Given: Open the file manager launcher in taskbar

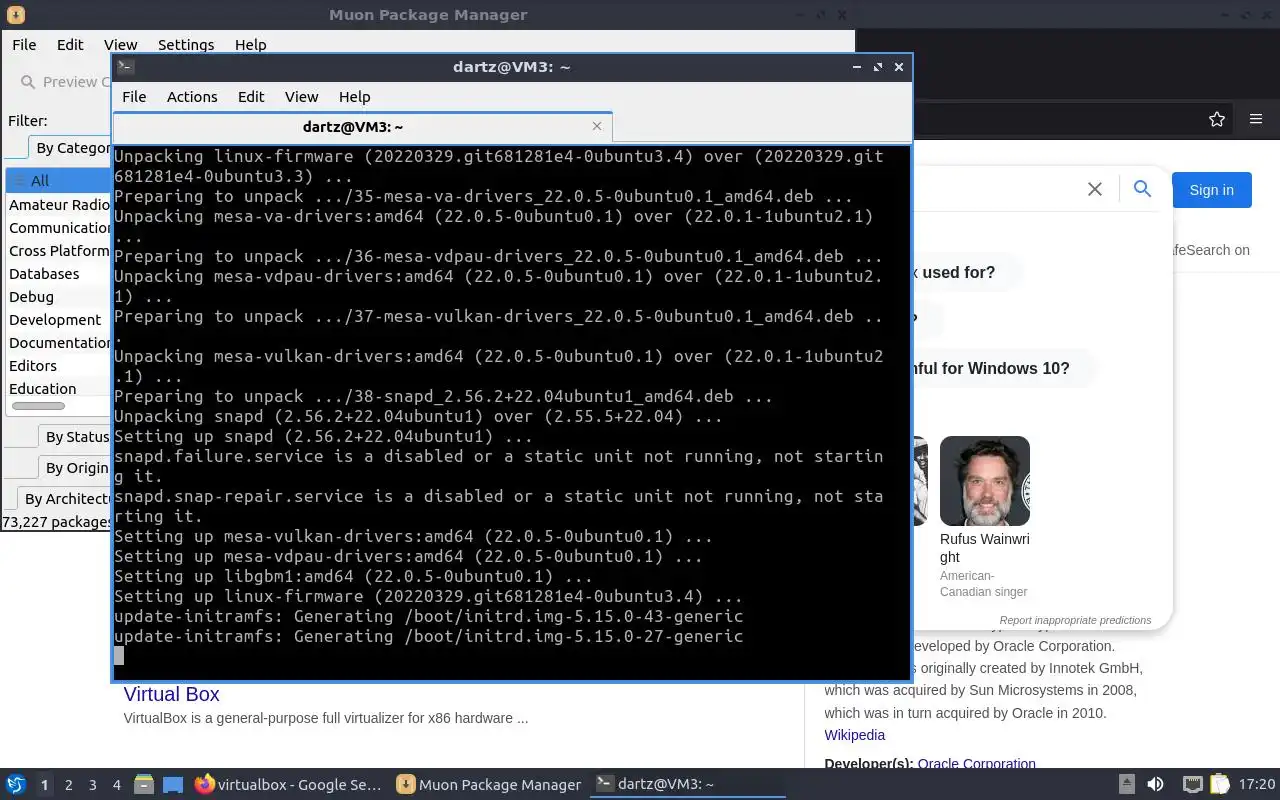Looking at the screenshot, I should pyautogui.click(x=143, y=785).
